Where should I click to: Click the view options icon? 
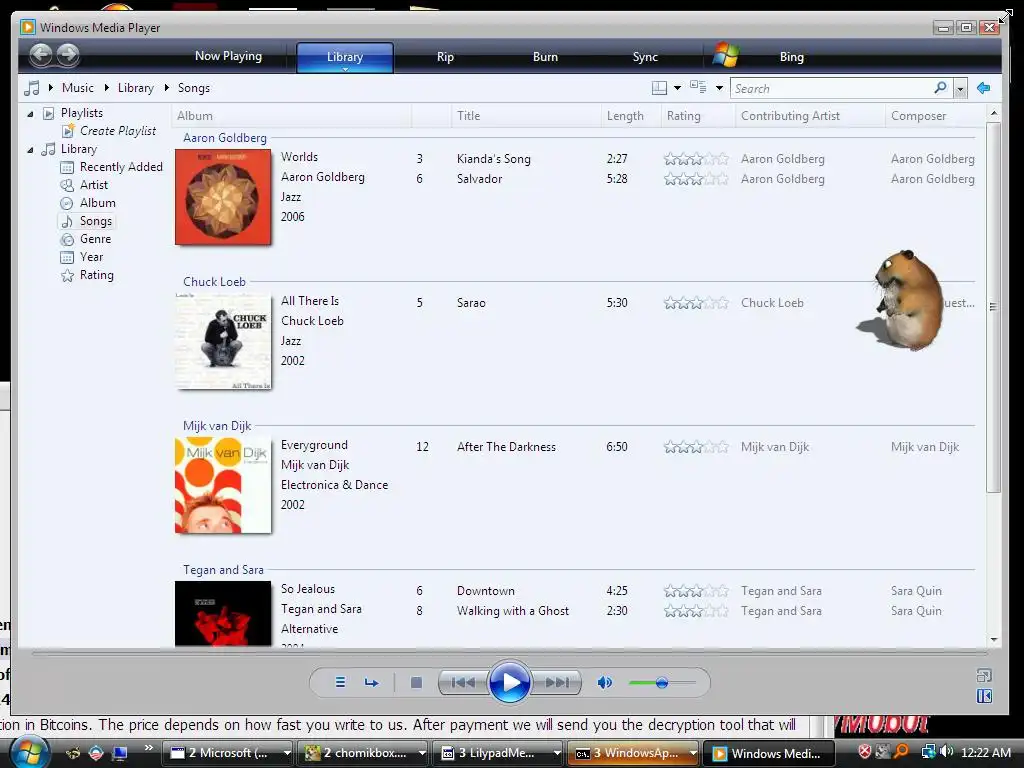(698, 87)
